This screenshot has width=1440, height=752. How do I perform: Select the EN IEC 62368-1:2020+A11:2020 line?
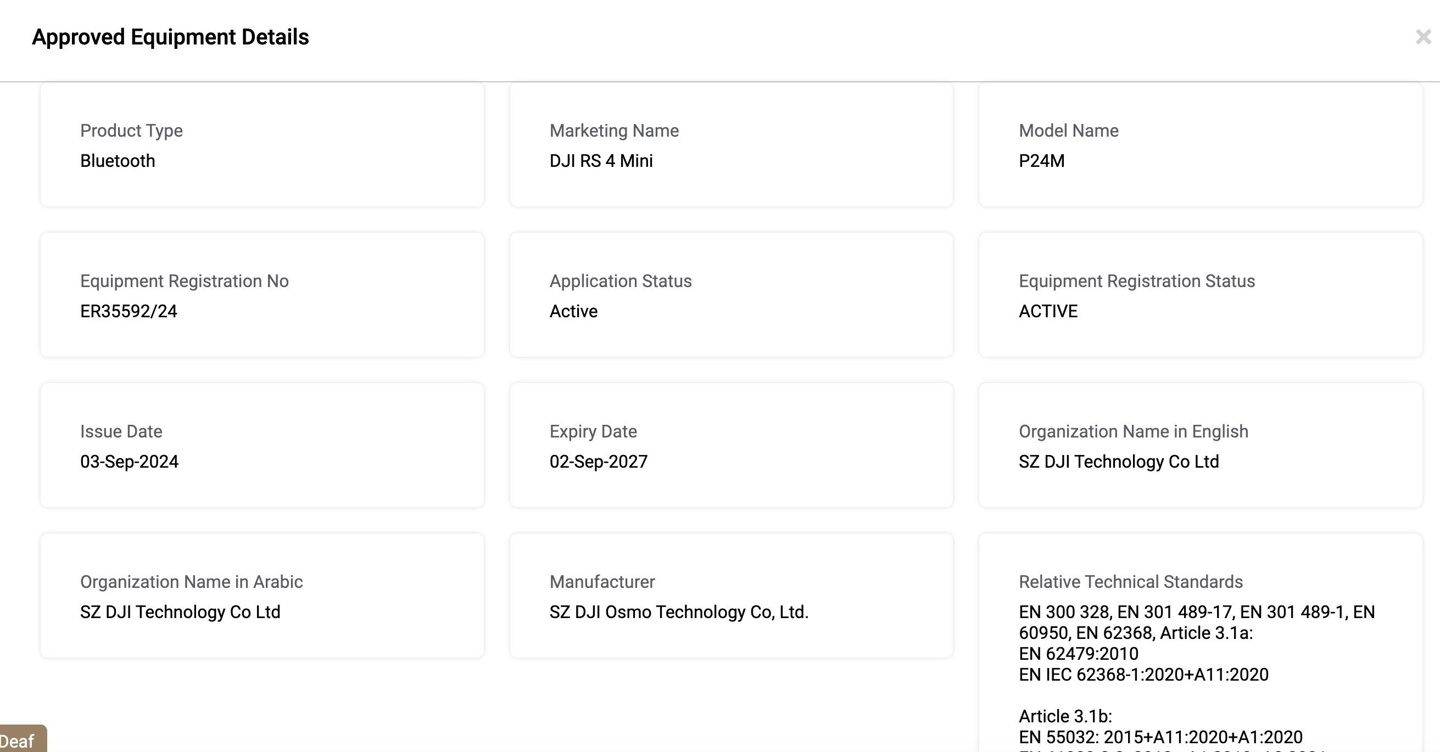click(x=1143, y=675)
